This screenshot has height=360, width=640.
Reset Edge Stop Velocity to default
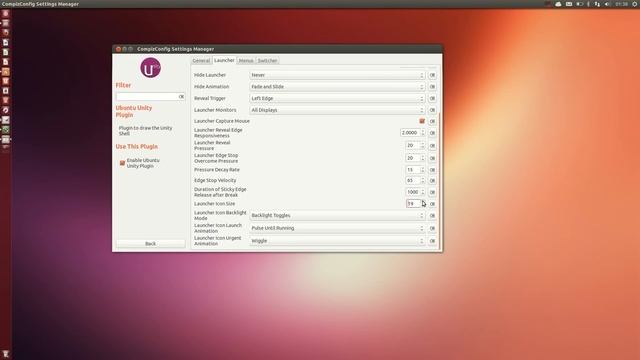point(432,180)
